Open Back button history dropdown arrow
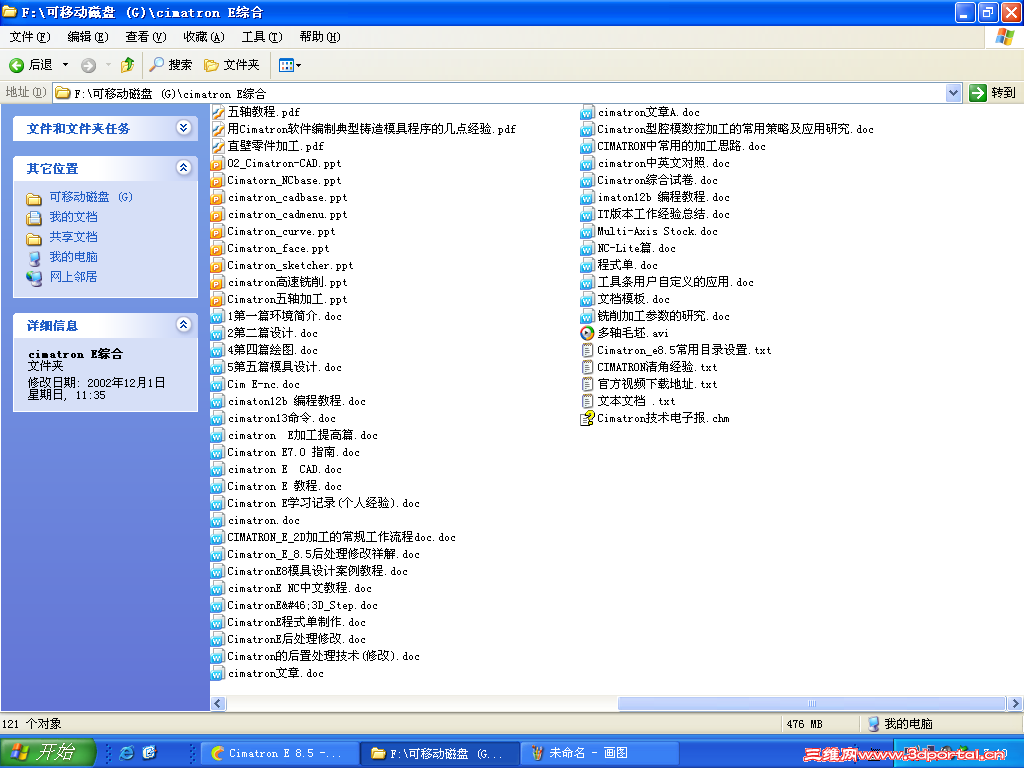This screenshot has height=768, width=1024. 65,65
